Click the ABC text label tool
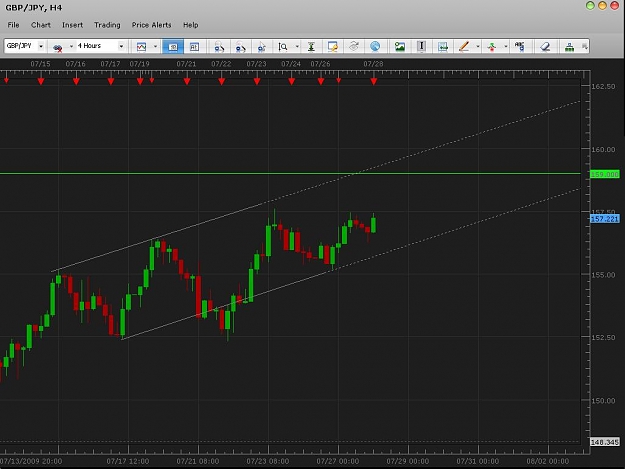The image size is (625, 469). (519, 47)
